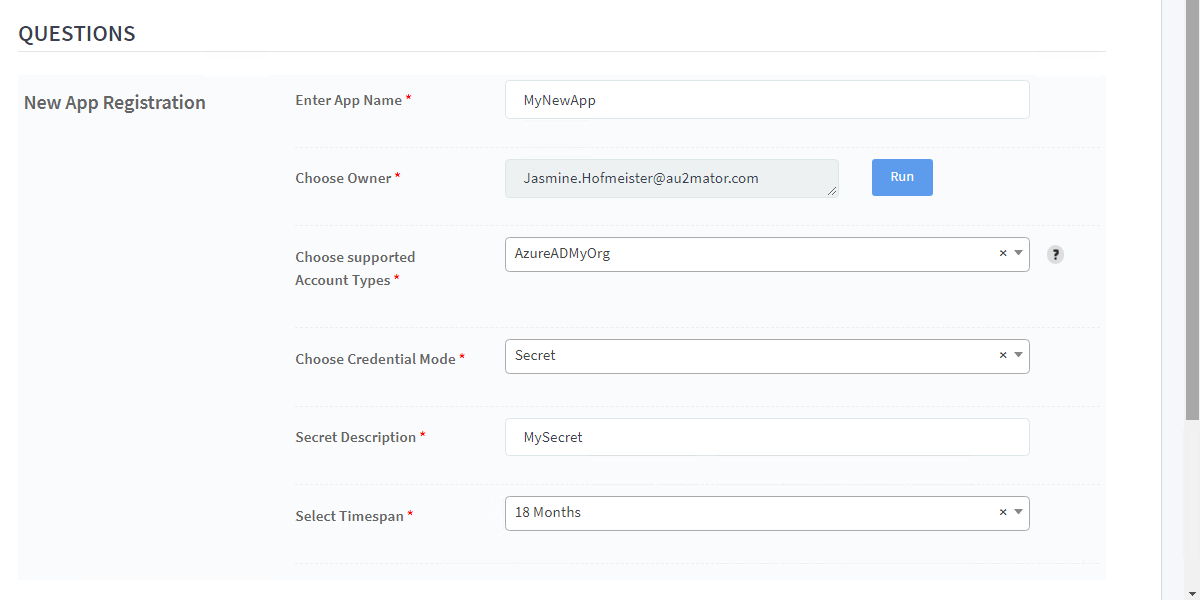This screenshot has width=1200, height=600.
Task: Focus the MyNewApp name input field
Action: click(767, 100)
